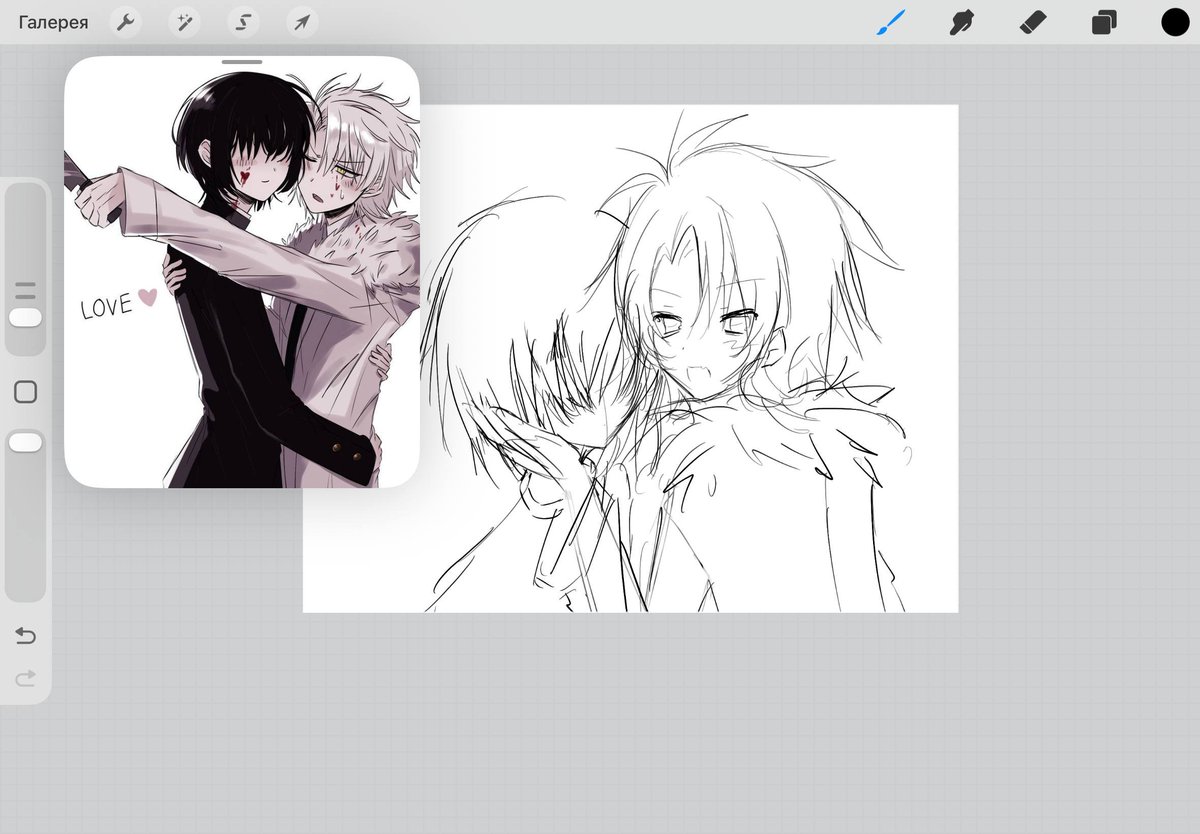
Task: Open the Actions wrench menu
Action: point(125,22)
